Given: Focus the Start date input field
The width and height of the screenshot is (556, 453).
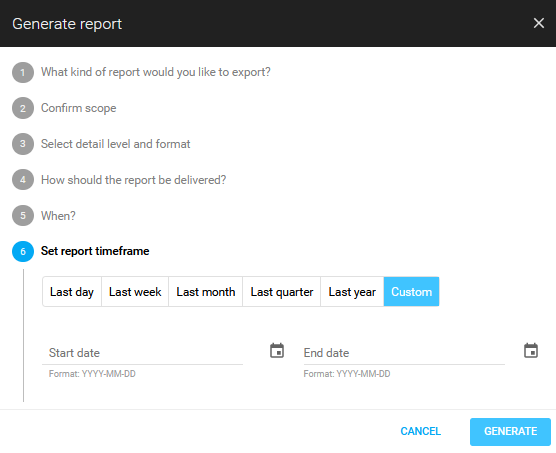Looking at the screenshot, I should (143, 353).
